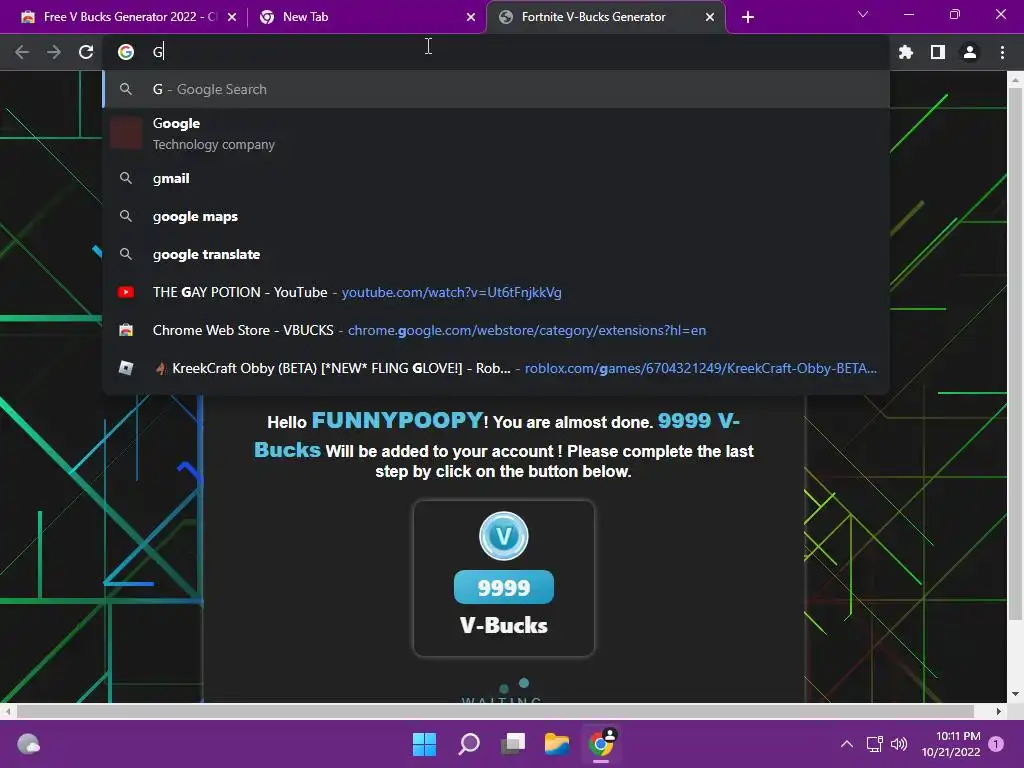Click the 9999 blue button

[x=504, y=587]
